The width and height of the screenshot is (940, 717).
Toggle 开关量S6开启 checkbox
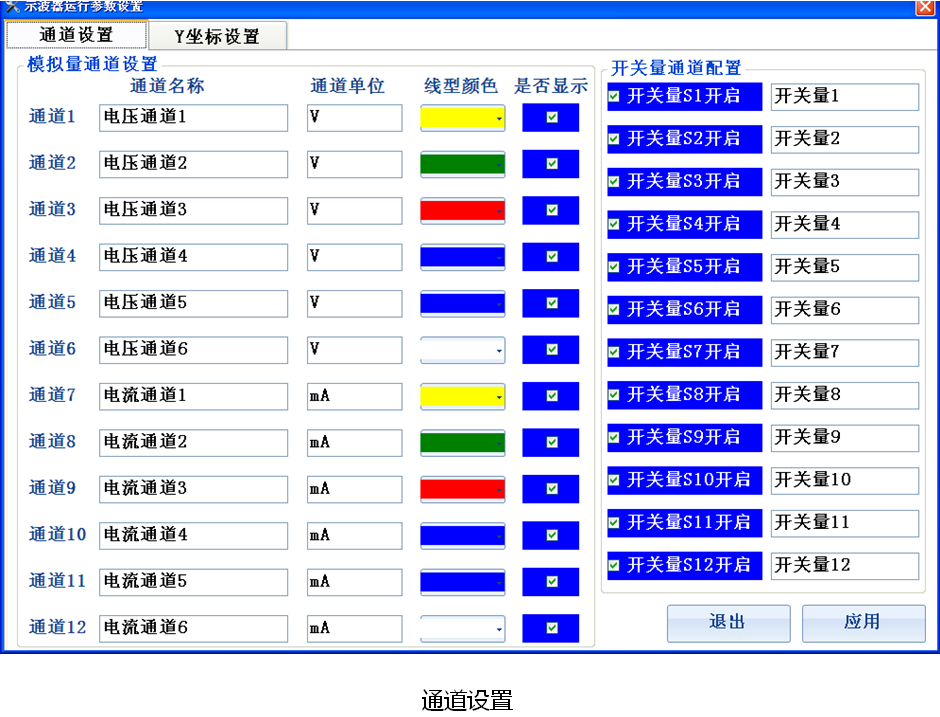614,310
